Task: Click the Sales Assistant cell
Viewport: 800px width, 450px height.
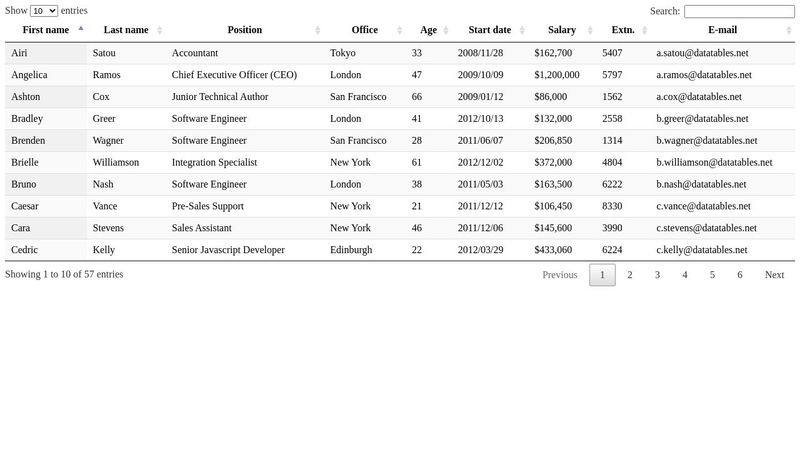Action: click(245, 229)
